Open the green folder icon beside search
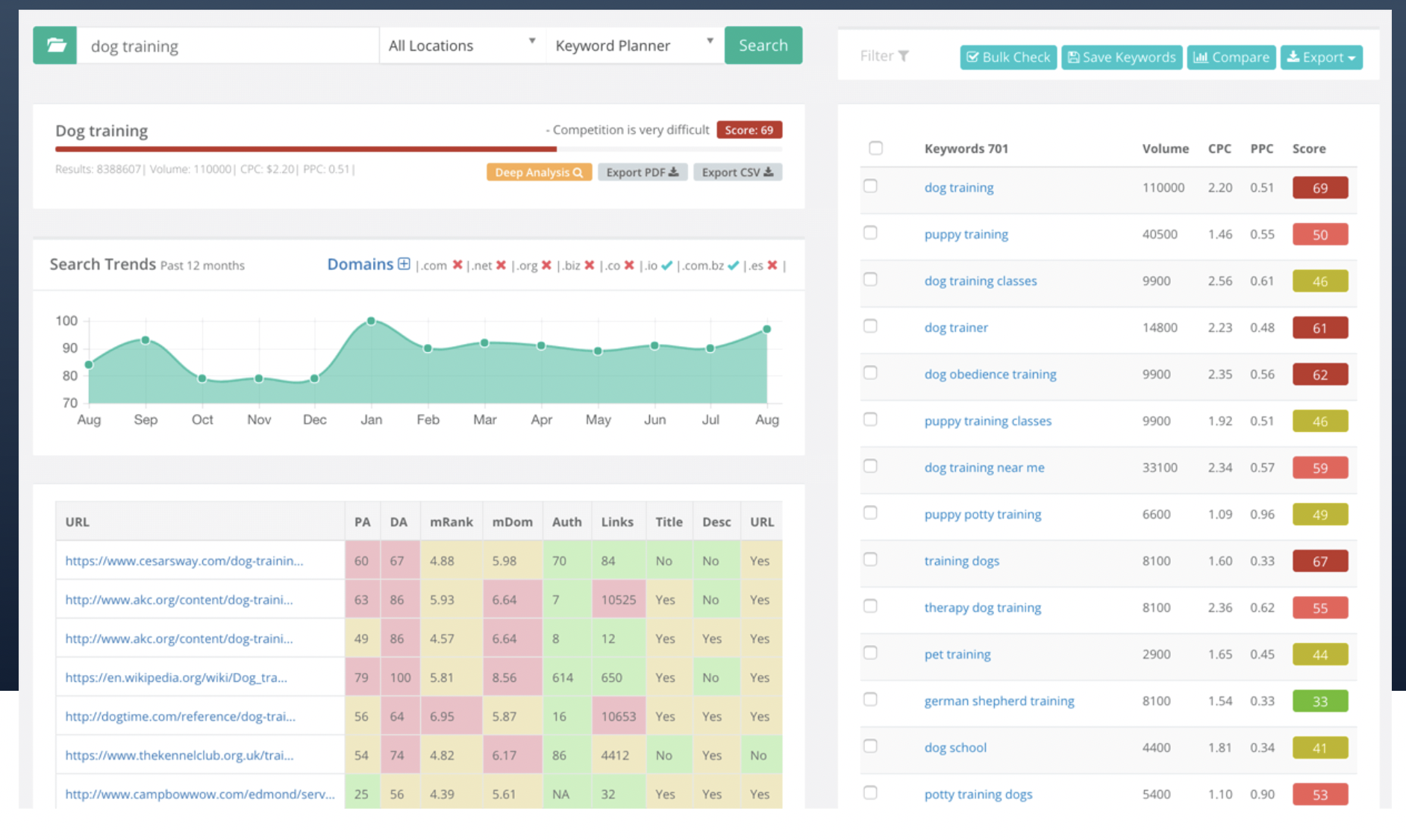Viewport: 1406px width, 840px height. coord(54,46)
